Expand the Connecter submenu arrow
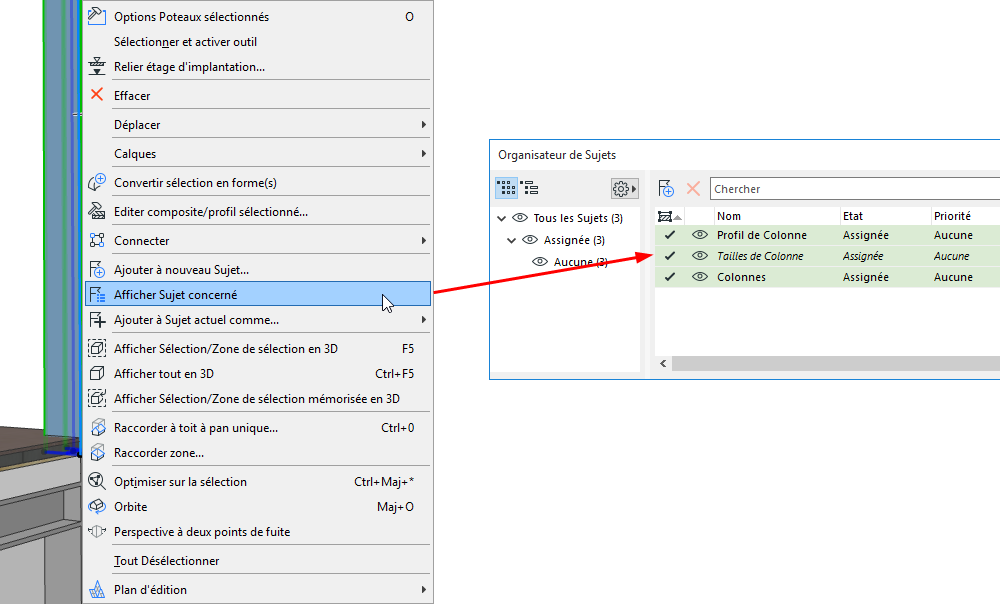1000x604 pixels. pyautogui.click(x=423, y=240)
